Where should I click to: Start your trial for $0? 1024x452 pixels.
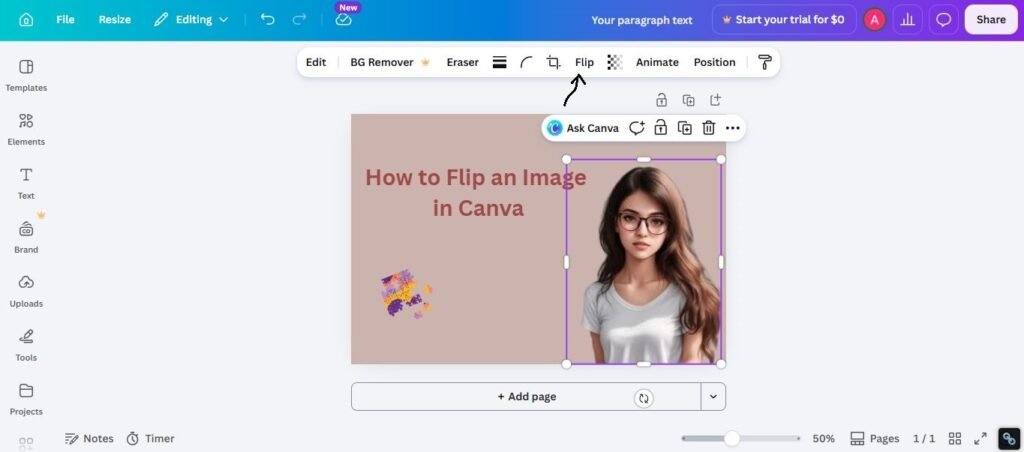[x=784, y=20]
